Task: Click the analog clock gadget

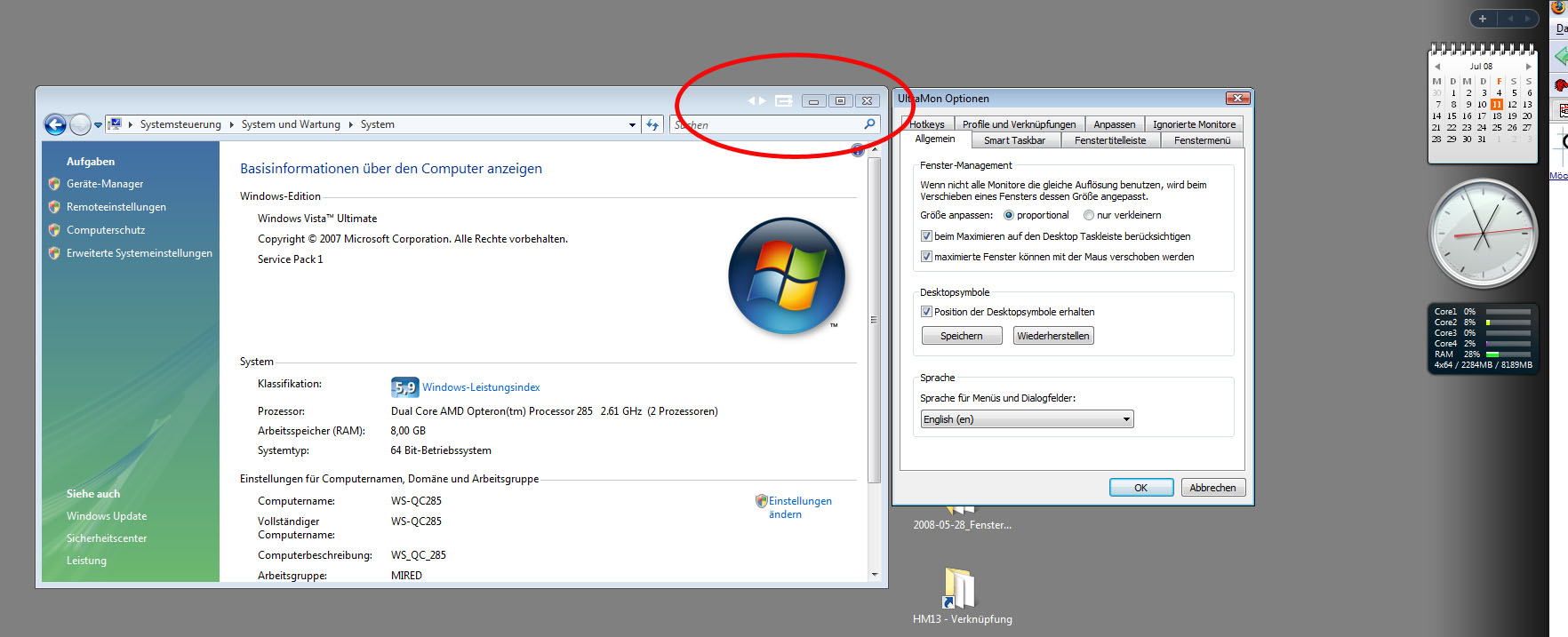Action: tap(1483, 234)
